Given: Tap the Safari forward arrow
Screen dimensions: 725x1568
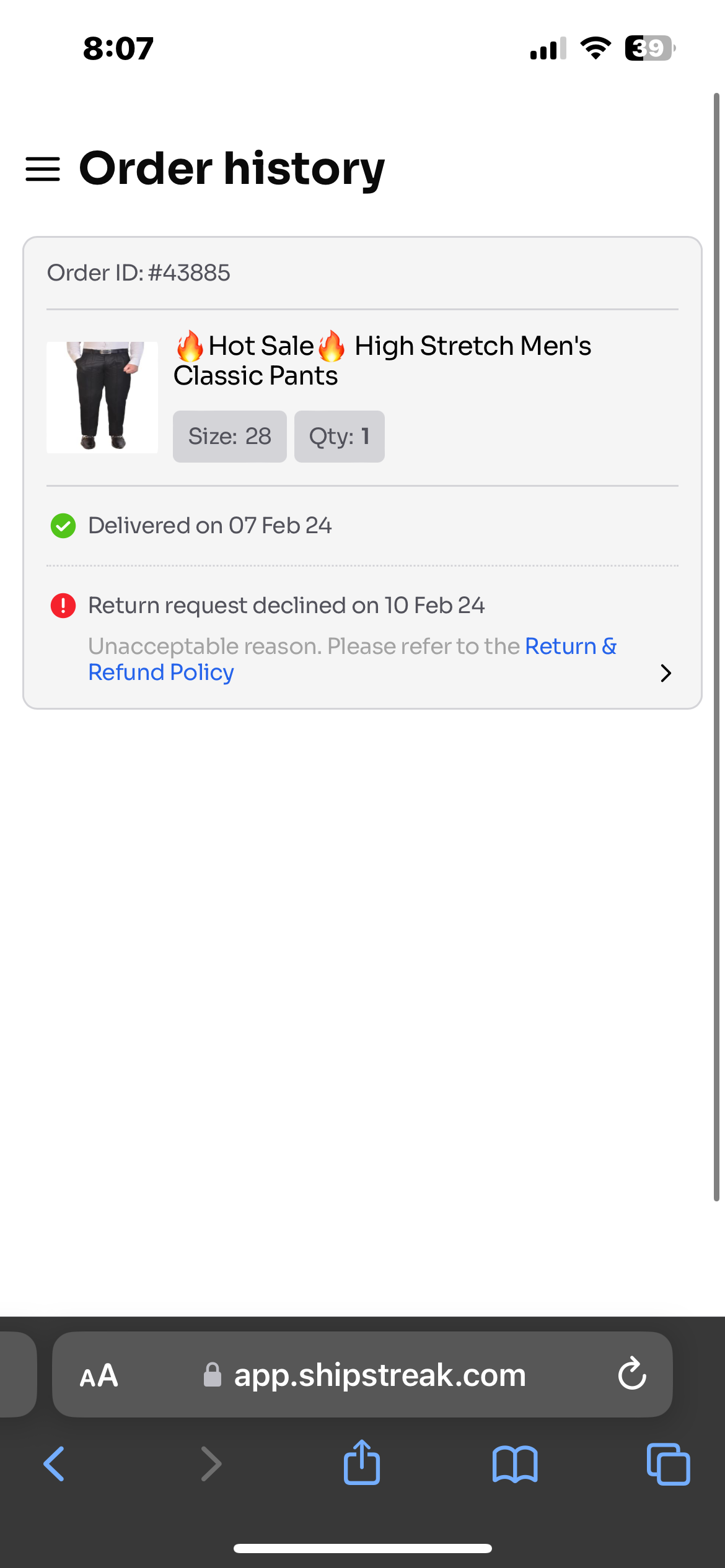Looking at the screenshot, I should tap(211, 1464).
